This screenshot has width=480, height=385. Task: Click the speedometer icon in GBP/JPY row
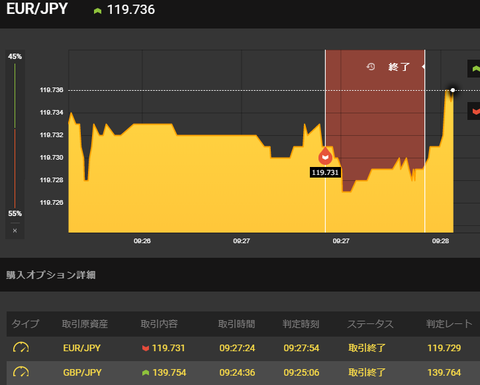coord(21,372)
